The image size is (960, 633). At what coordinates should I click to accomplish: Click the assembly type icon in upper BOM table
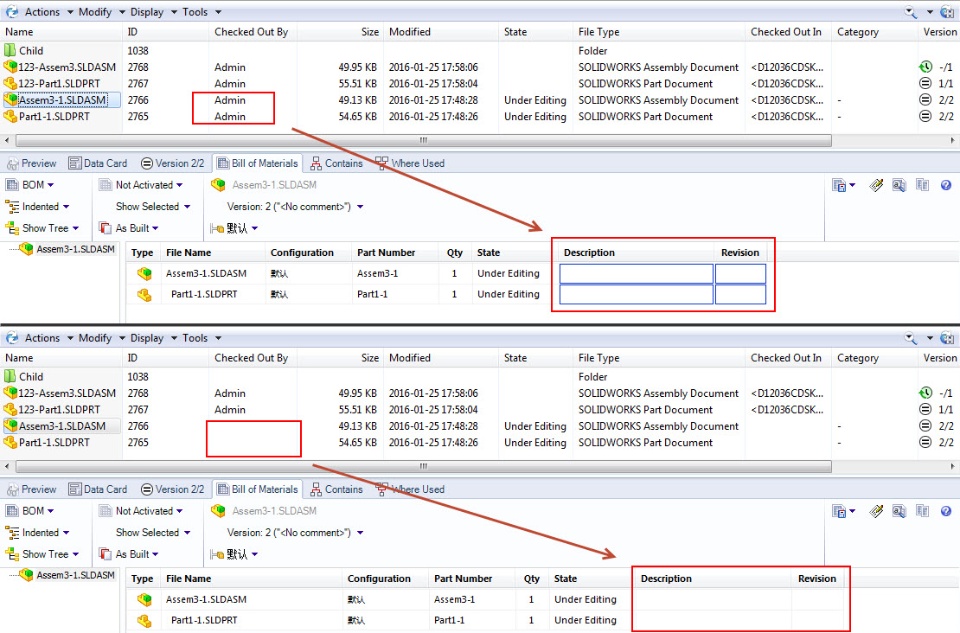[x=144, y=274]
